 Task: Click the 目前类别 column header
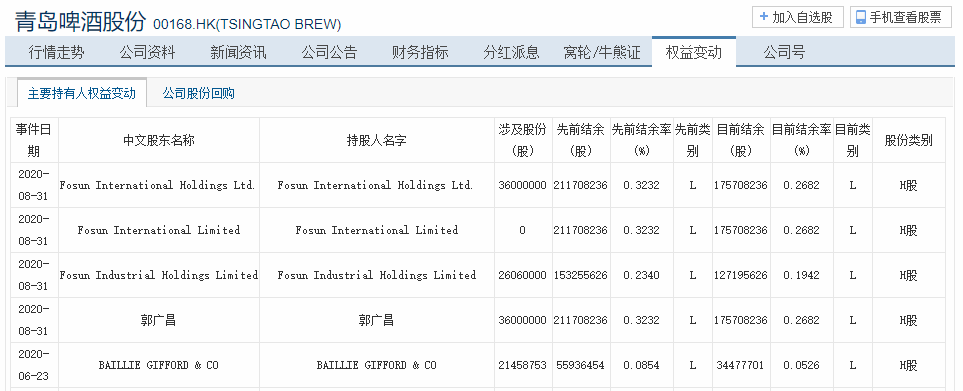(852, 140)
